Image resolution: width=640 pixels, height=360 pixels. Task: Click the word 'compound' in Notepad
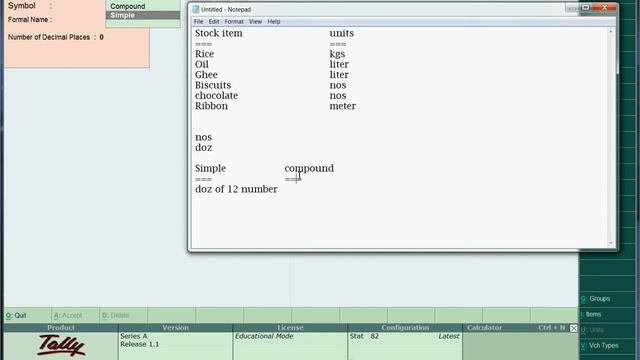[309, 169]
